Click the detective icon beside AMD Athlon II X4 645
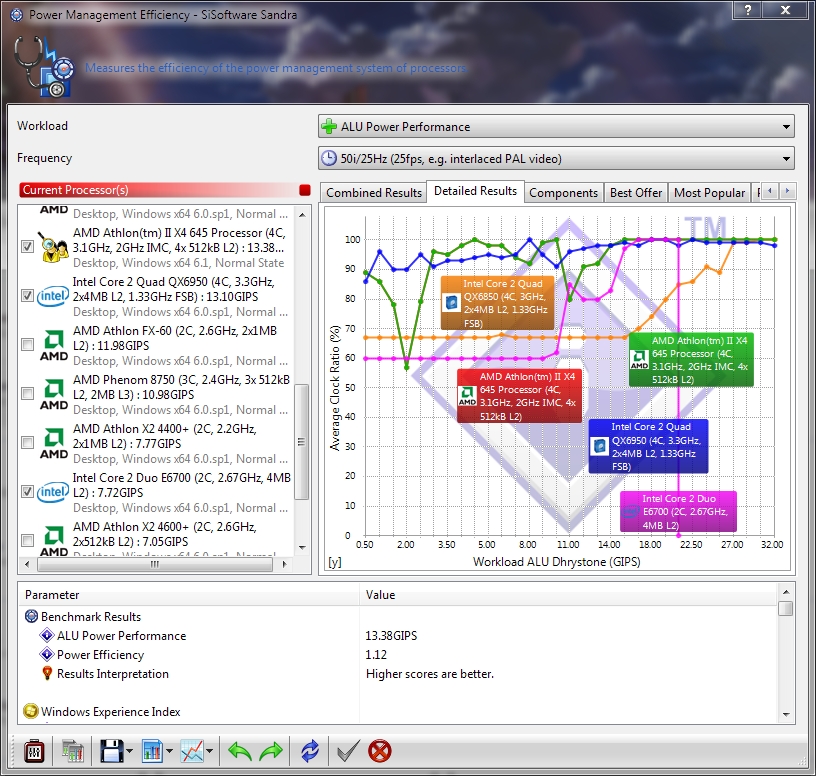The image size is (816, 776). pos(53,247)
